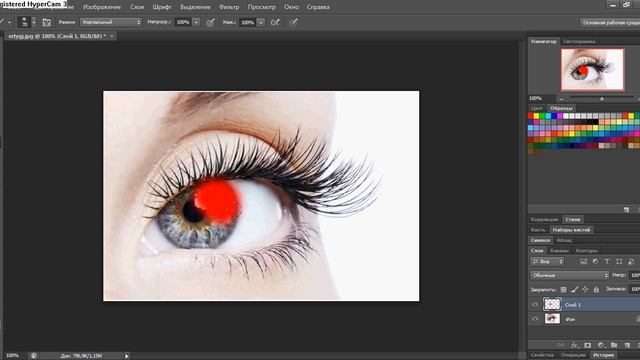Open the flow slider arrow next to Наж.

261,22
